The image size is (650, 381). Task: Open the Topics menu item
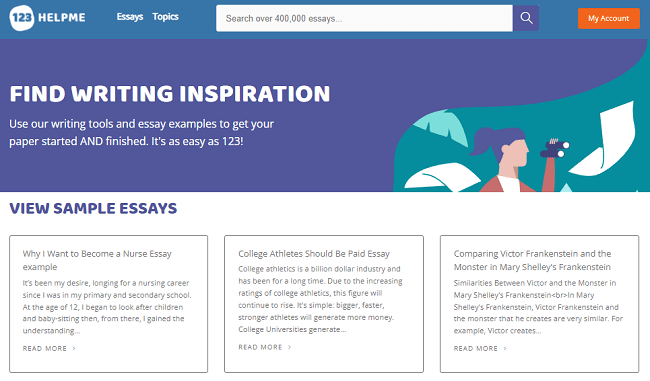pyautogui.click(x=165, y=17)
